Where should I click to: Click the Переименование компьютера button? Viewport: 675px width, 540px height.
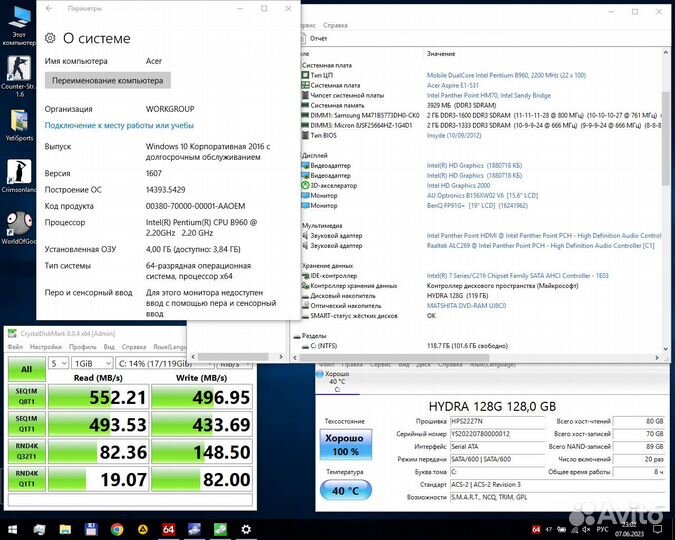(108, 81)
